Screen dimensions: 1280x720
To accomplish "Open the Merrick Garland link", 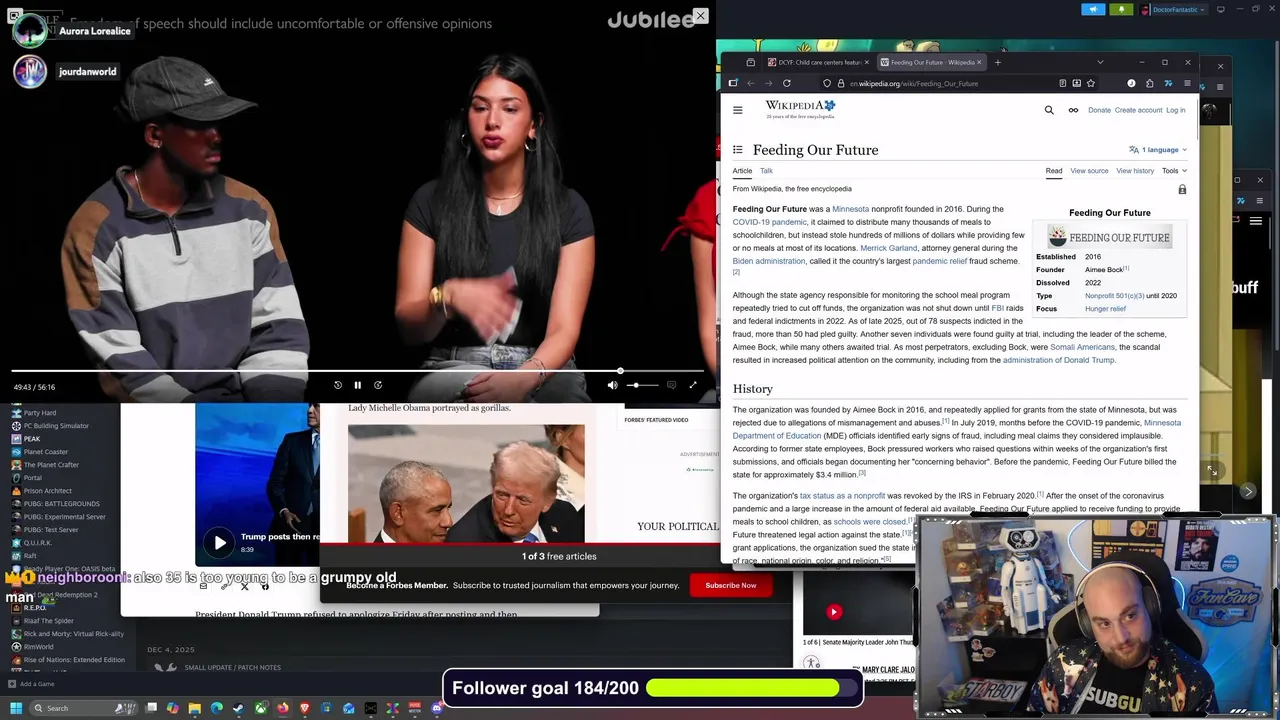I will pyautogui.click(x=888, y=248).
